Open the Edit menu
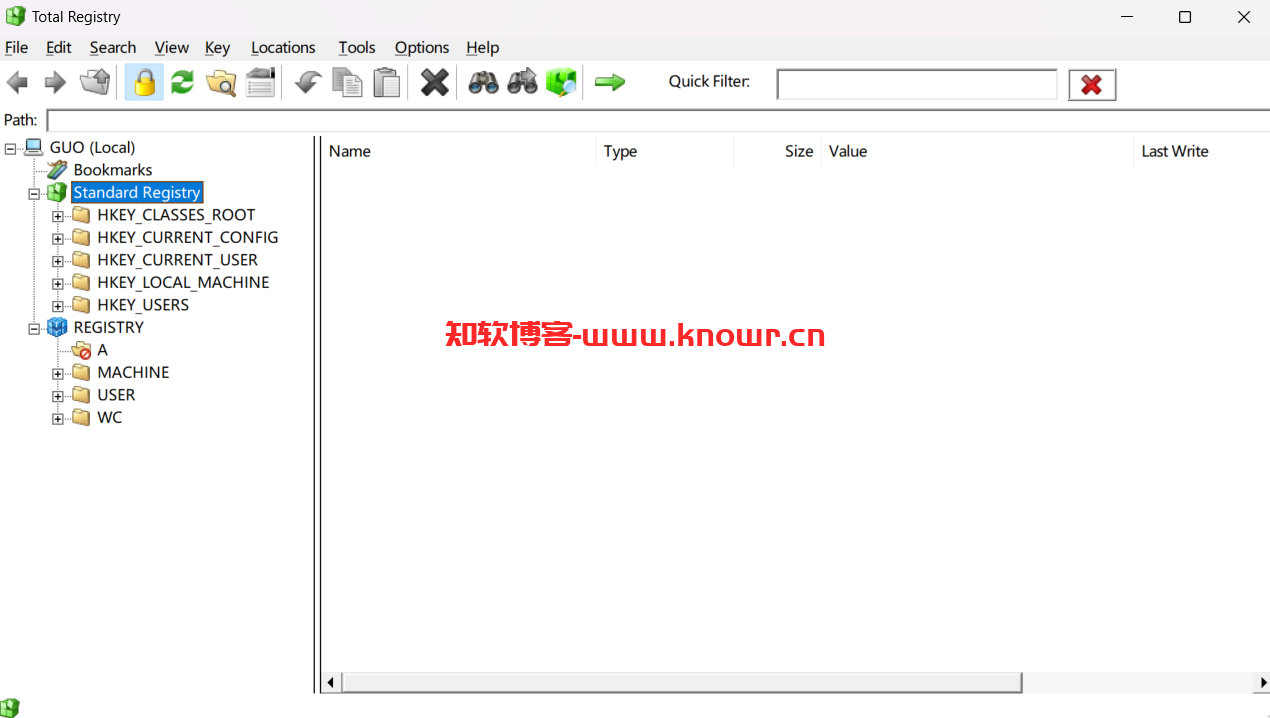 point(59,47)
